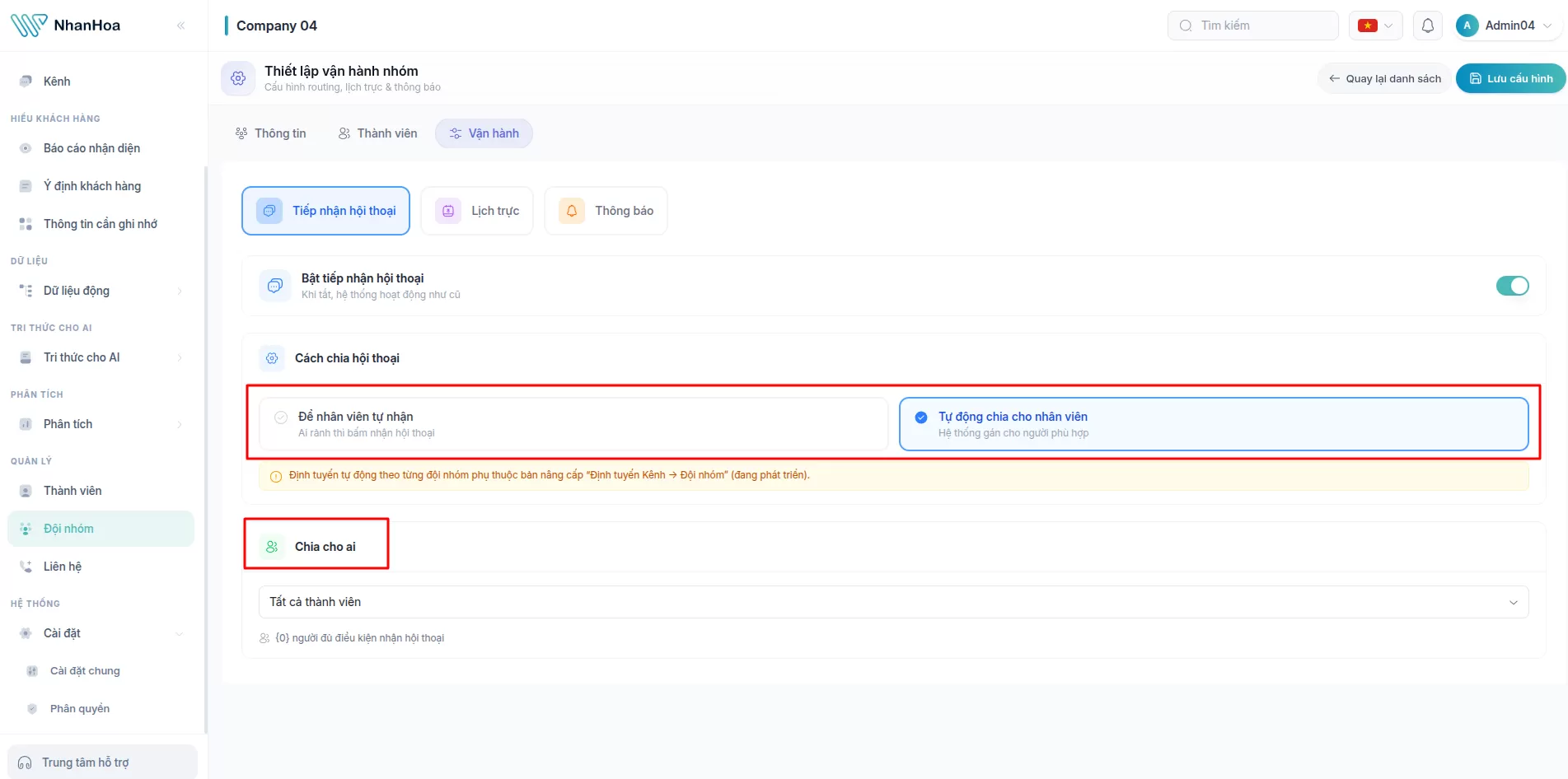Expand Tri thức cho AI chevron
Viewport: 1568px width, 779px height.
click(x=180, y=357)
